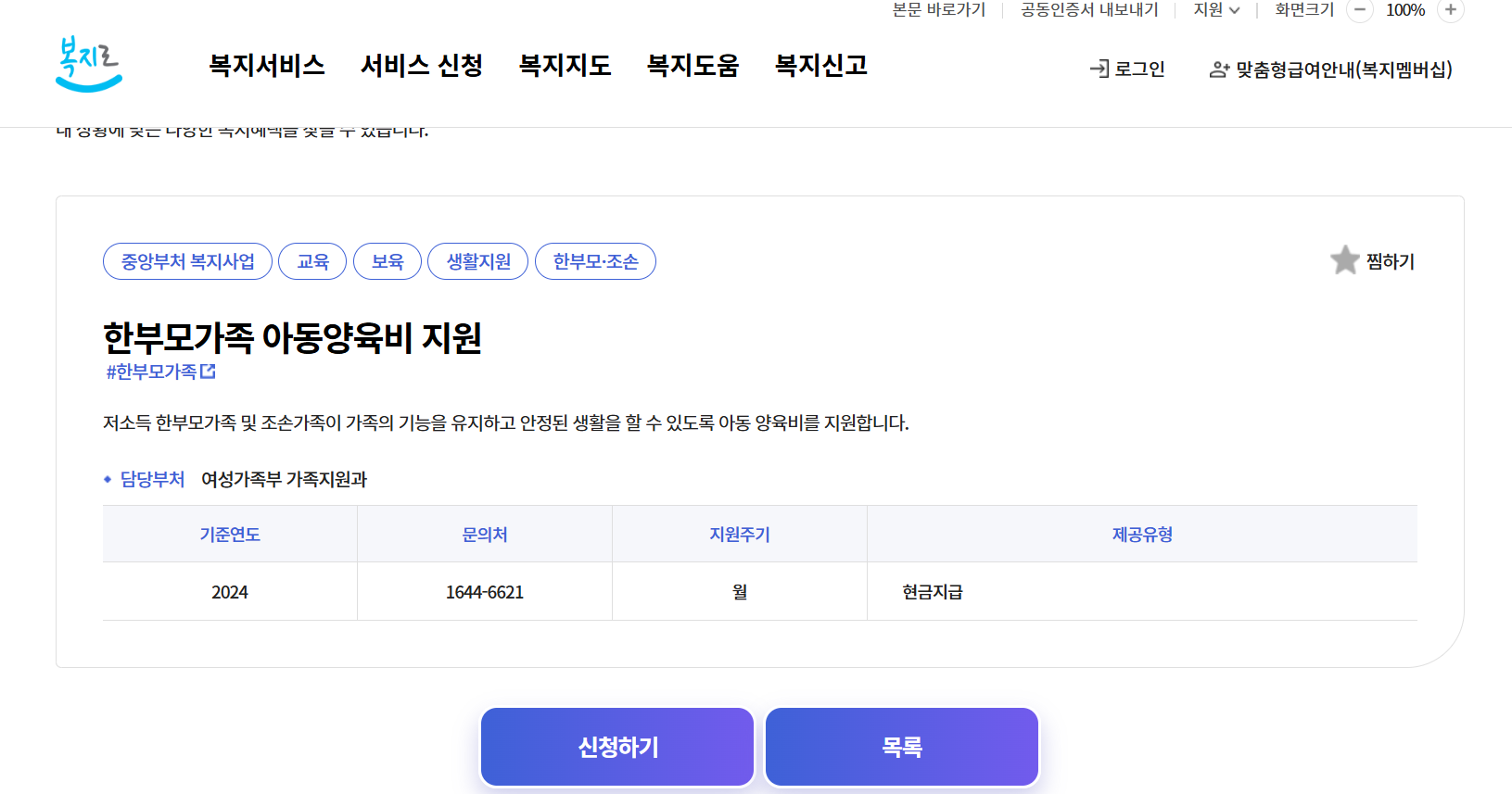Screen dimensions: 1512x794
Task: Select the 보육 tag
Action: coord(388,261)
